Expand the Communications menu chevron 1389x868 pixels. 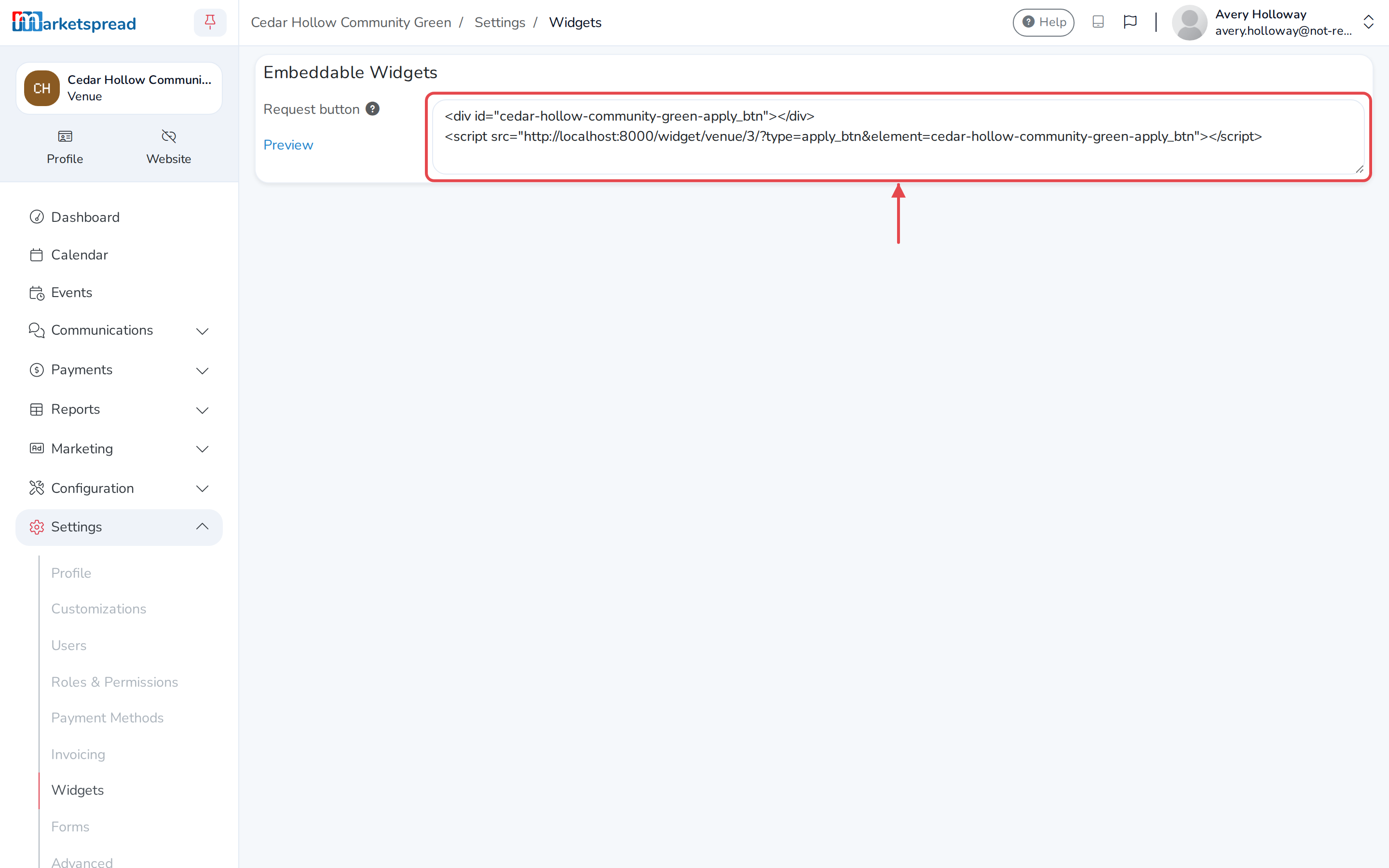tap(202, 331)
